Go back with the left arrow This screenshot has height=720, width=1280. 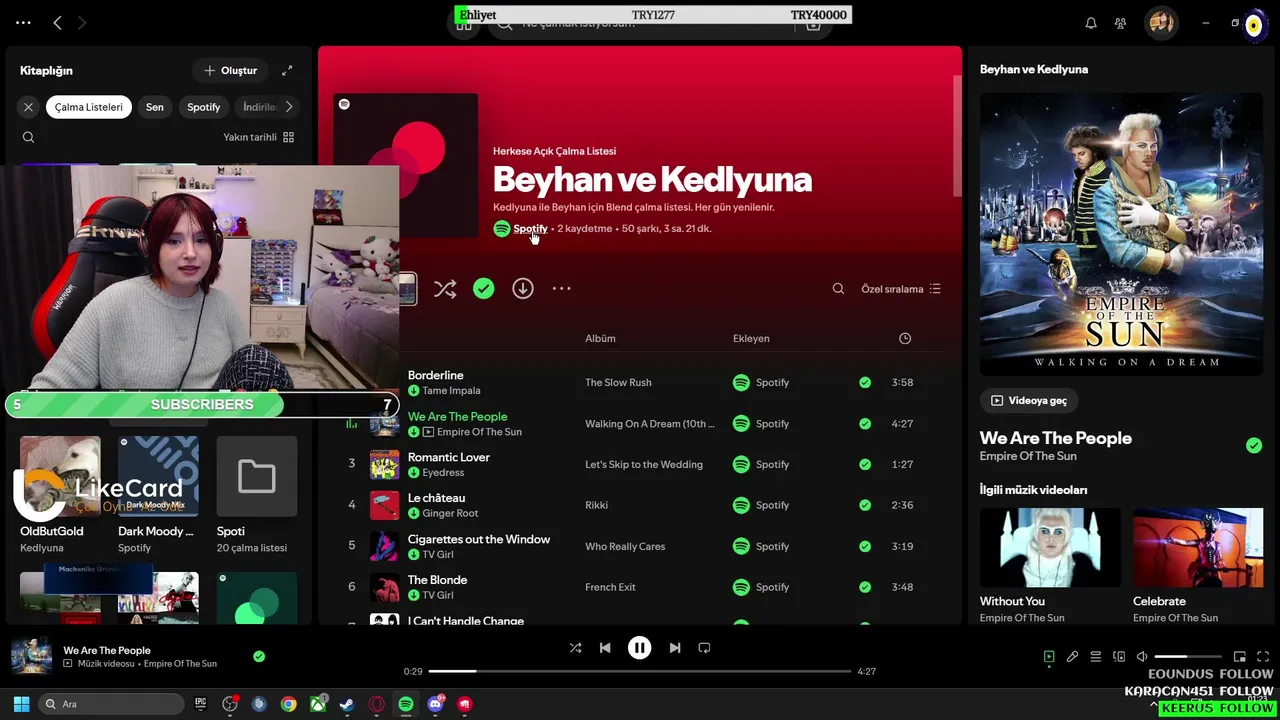[x=57, y=22]
